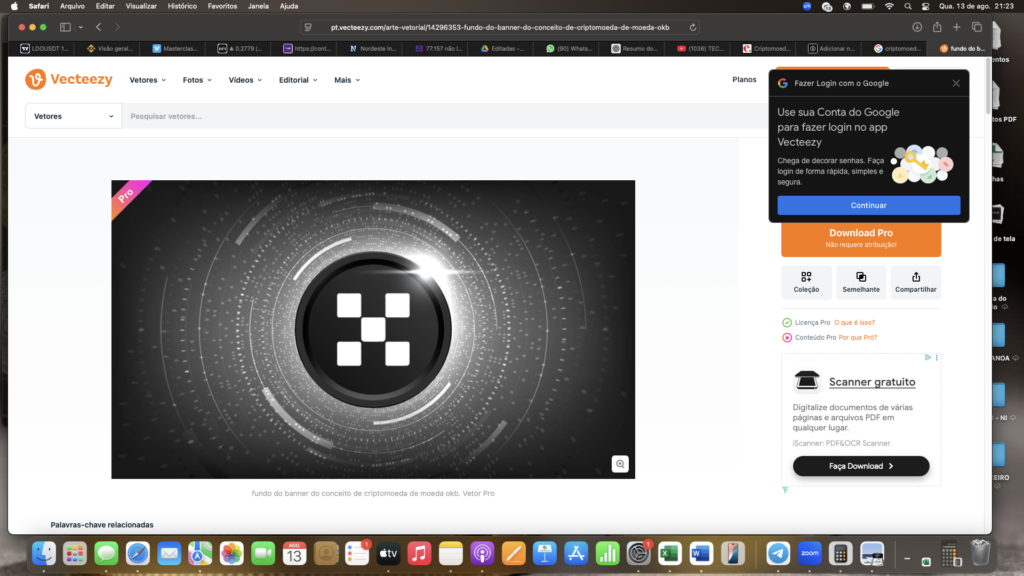Switch to the Masterclas... tab
1024x576 pixels.
(x=174, y=48)
